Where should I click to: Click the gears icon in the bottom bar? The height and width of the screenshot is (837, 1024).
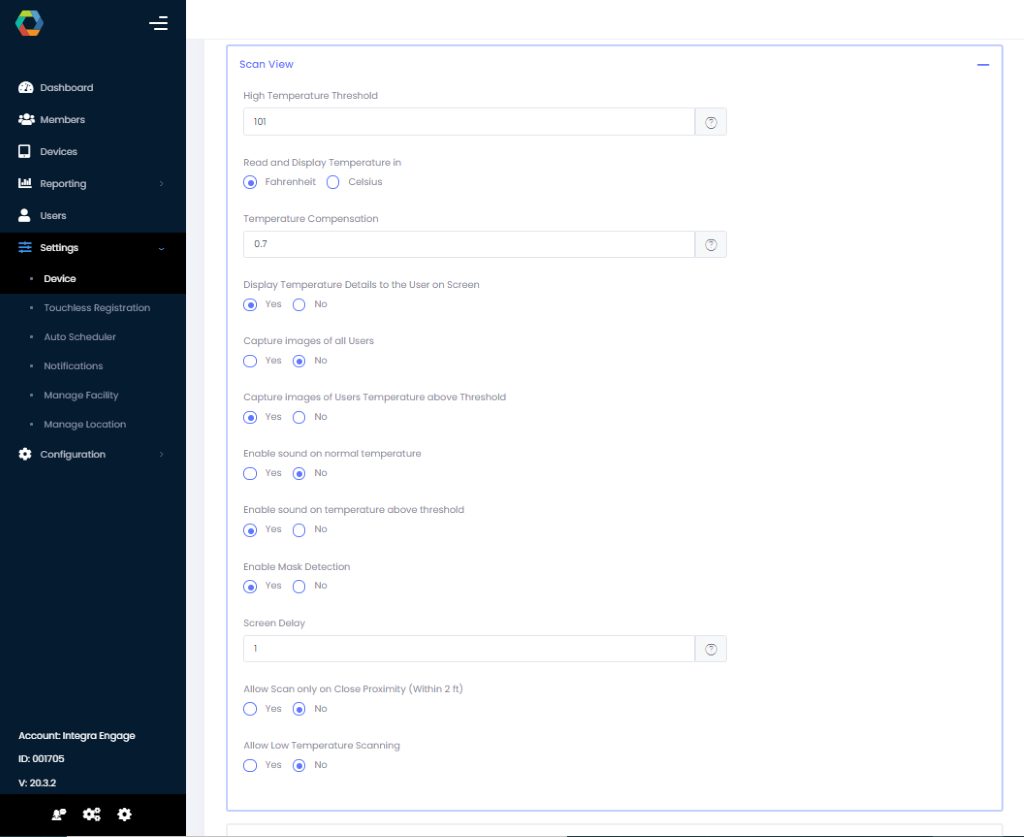91,814
